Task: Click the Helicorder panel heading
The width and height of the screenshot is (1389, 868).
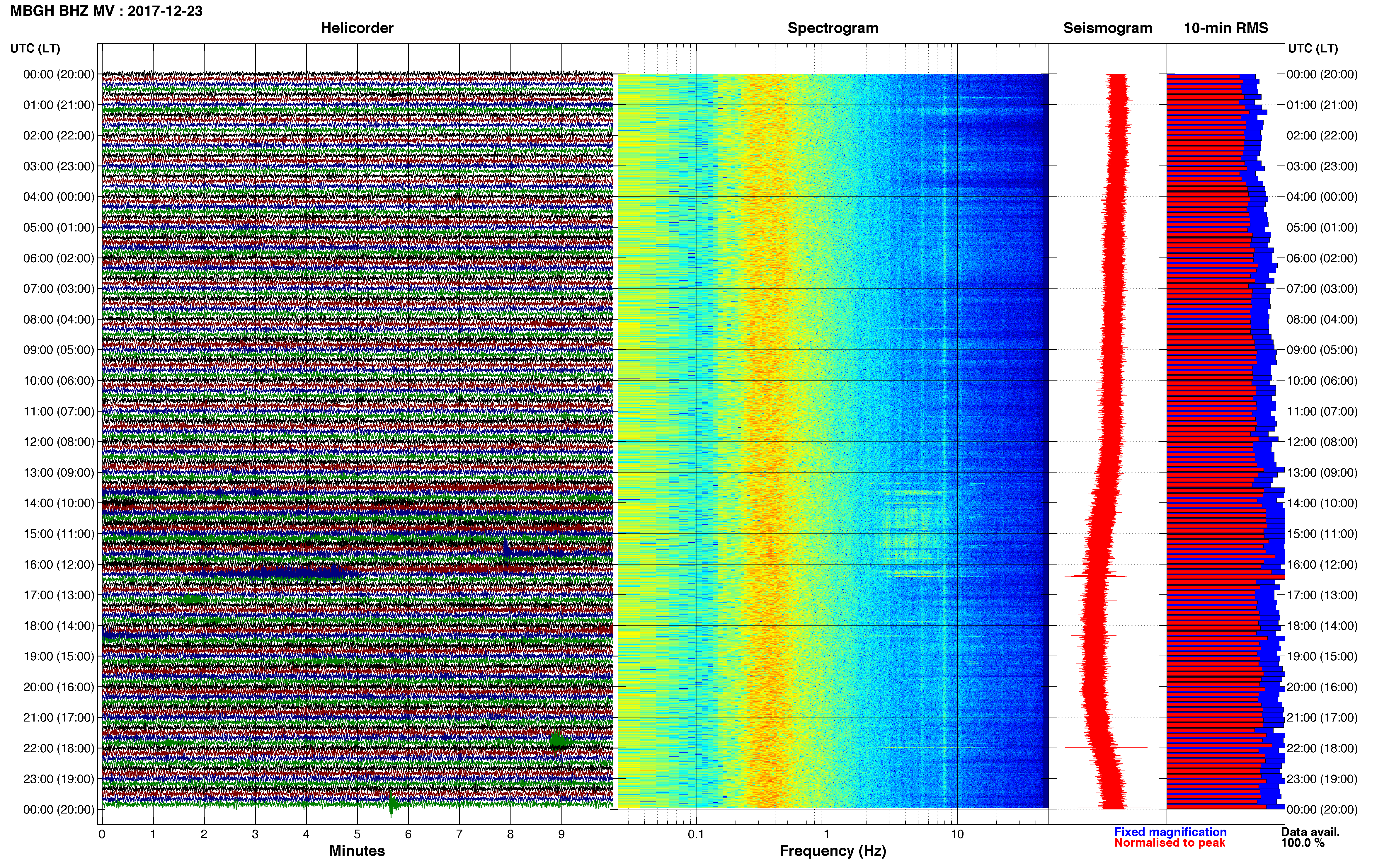Action: (357, 28)
